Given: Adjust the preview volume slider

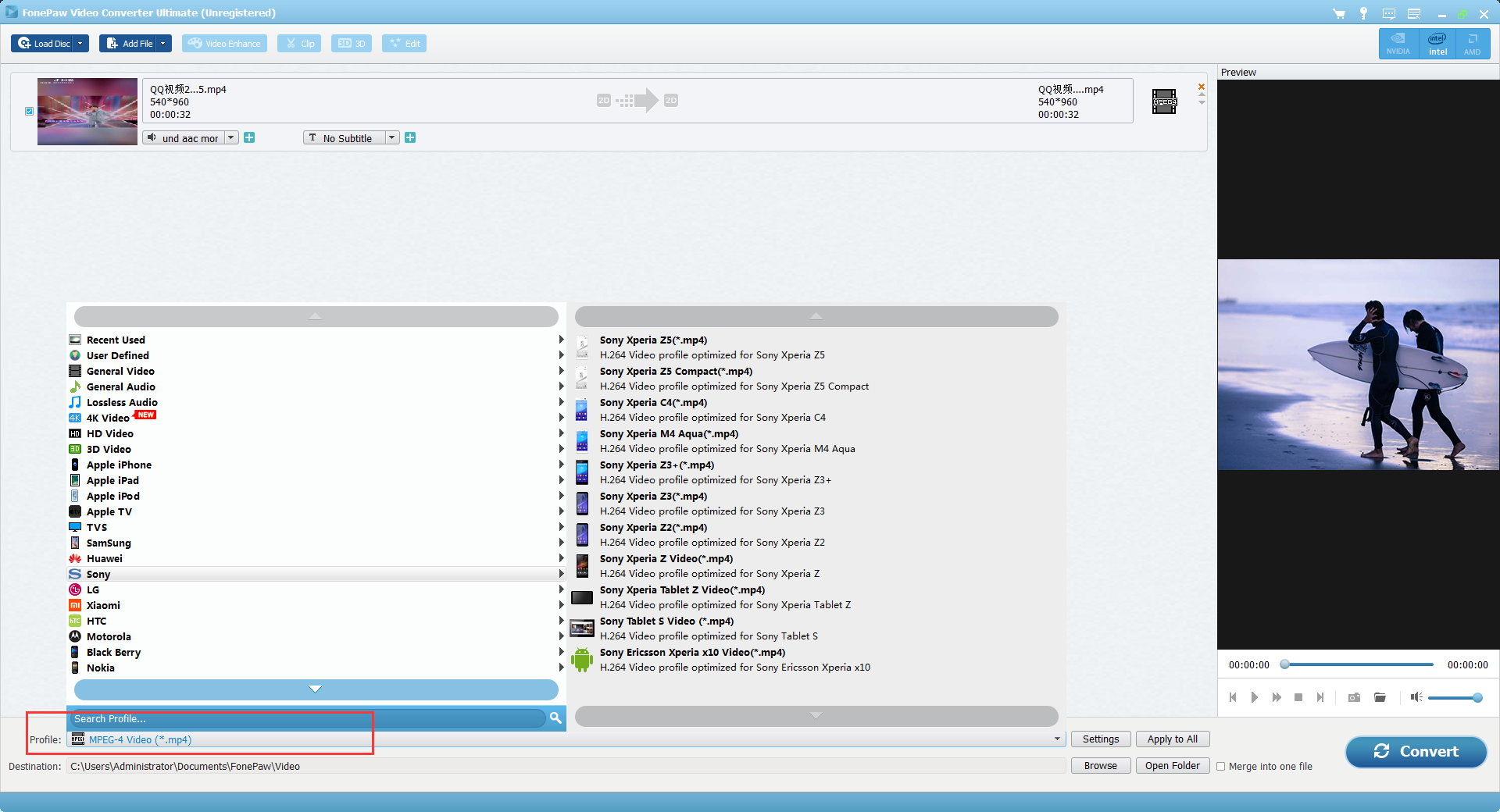Looking at the screenshot, I should 1453,698.
